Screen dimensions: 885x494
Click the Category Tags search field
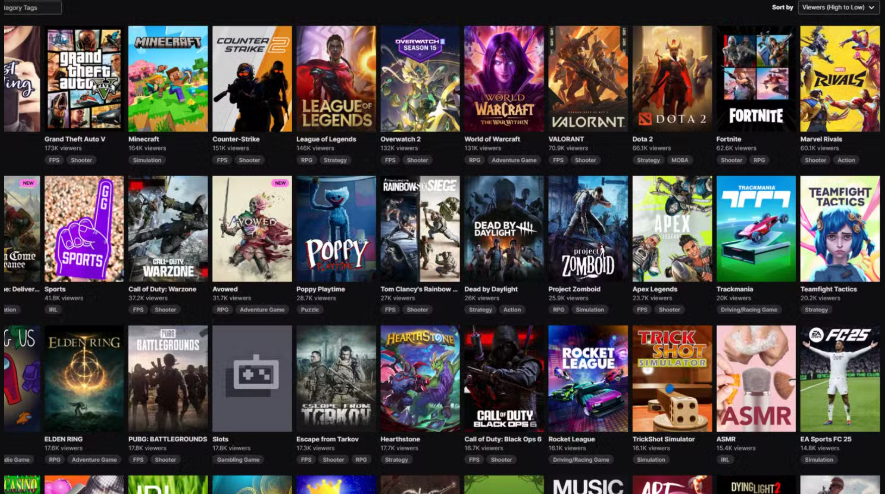point(30,7)
